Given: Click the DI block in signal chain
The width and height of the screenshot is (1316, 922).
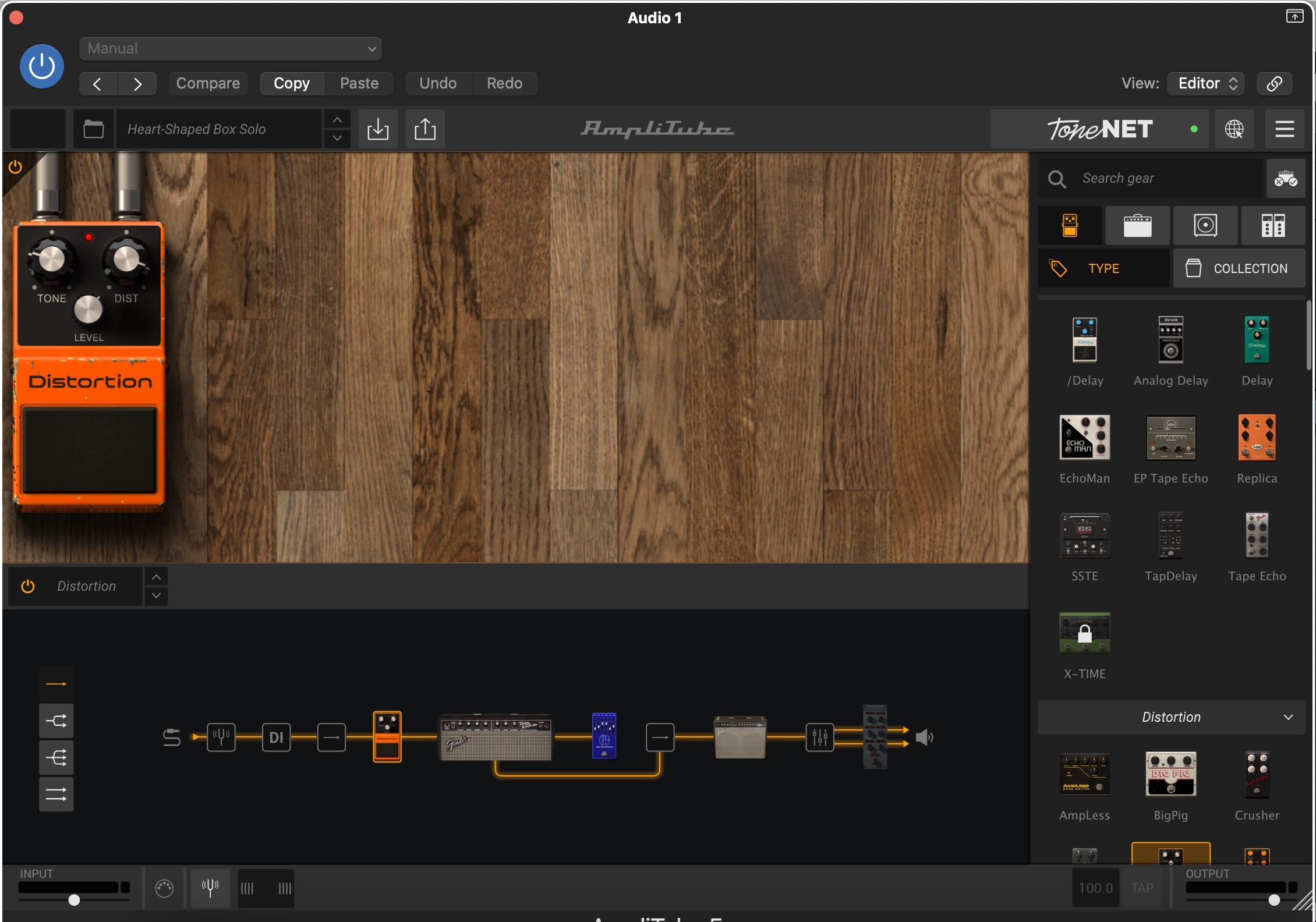Looking at the screenshot, I should click(276, 737).
